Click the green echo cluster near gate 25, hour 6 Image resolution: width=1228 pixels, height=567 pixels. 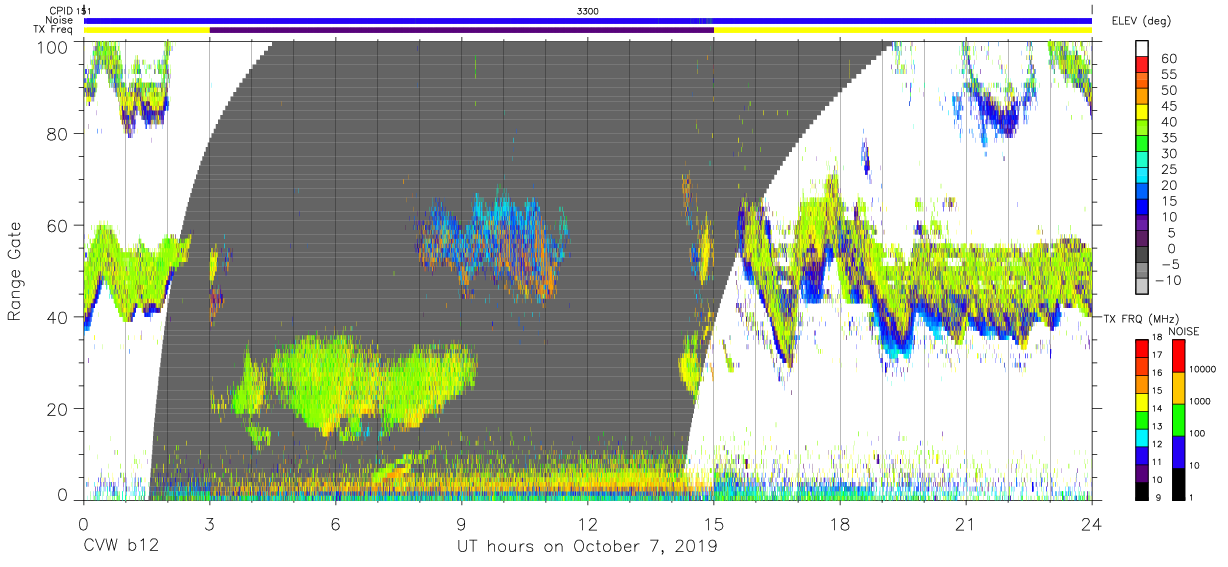click(x=355, y=386)
